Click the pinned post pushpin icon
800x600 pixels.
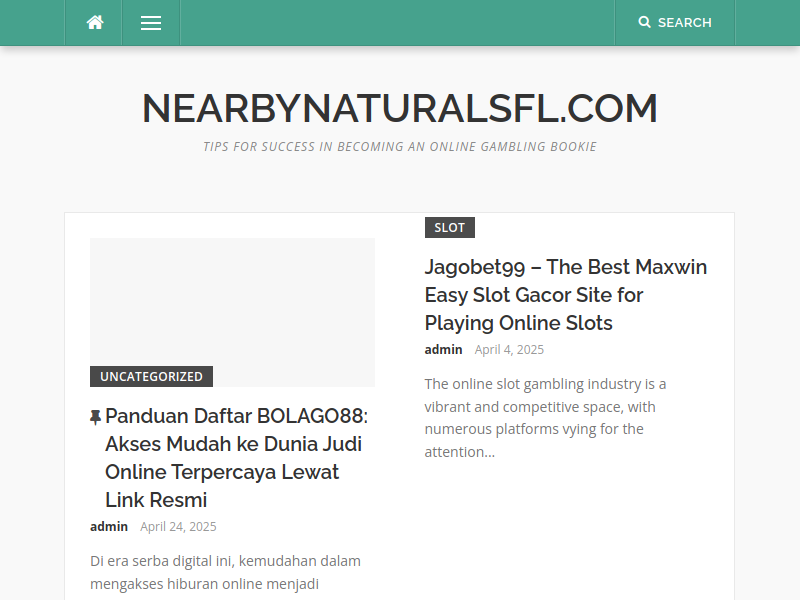coord(95,417)
